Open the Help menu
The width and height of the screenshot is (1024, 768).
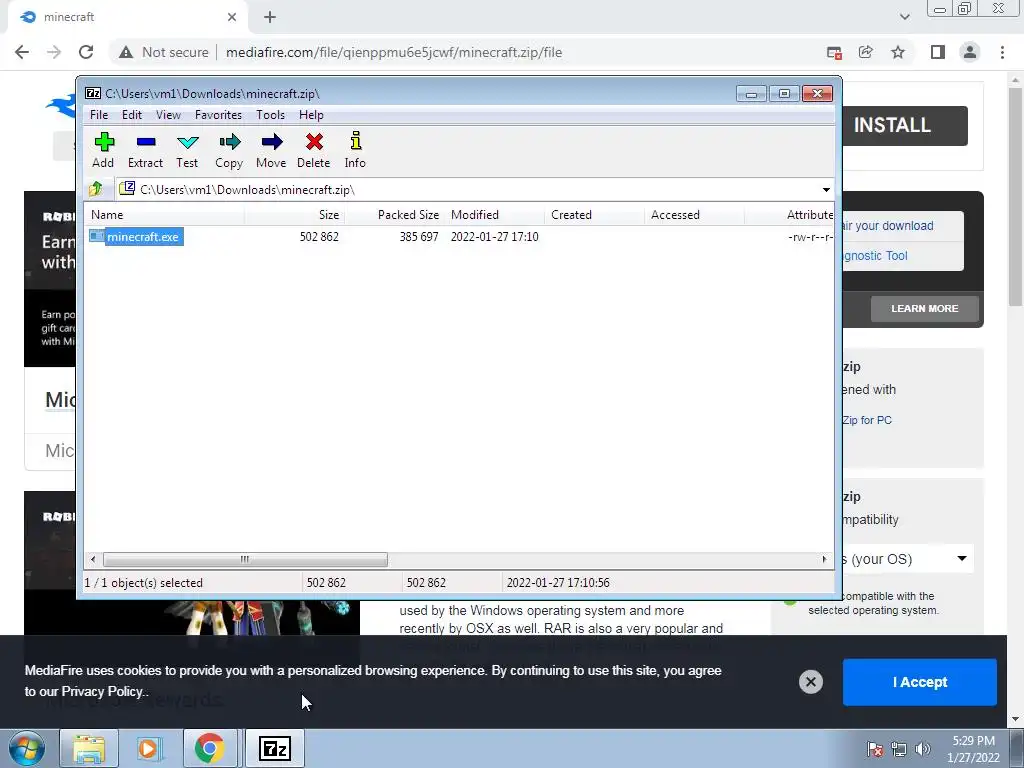(311, 115)
